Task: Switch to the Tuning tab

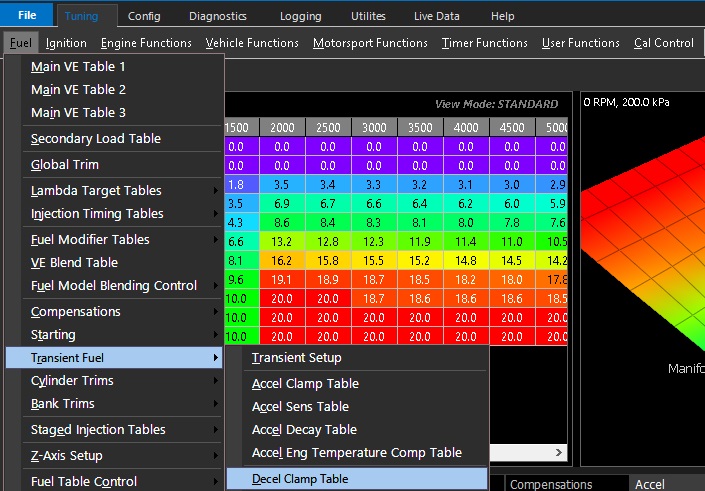Action: coord(81,16)
